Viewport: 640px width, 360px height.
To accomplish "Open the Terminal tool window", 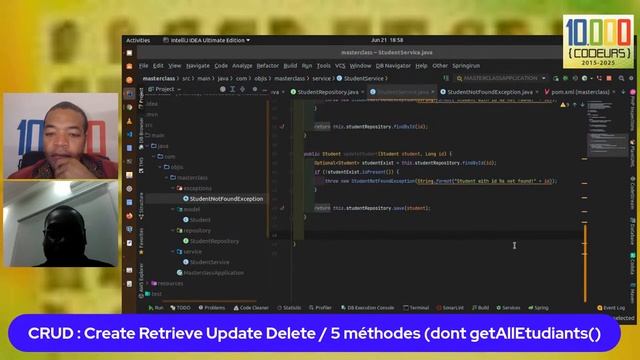I will 416,308.
